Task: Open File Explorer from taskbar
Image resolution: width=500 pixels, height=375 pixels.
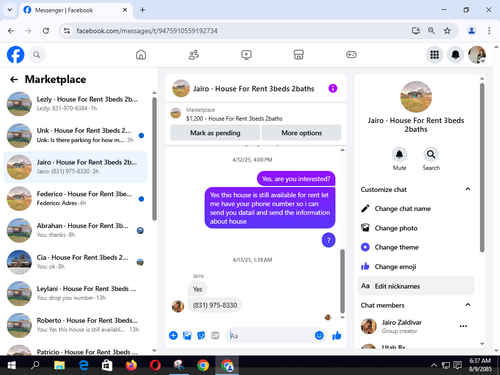Action: pyautogui.click(x=59, y=365)
